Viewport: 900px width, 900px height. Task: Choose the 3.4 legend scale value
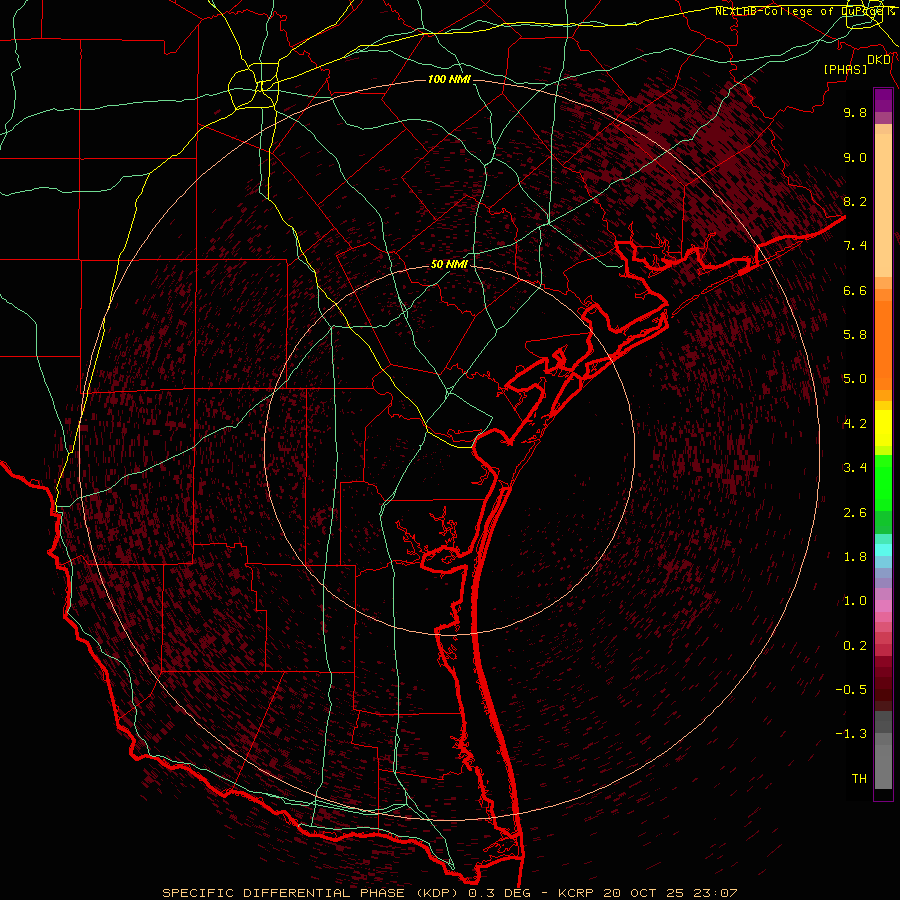pyautogui.click(x=855, y=468)
